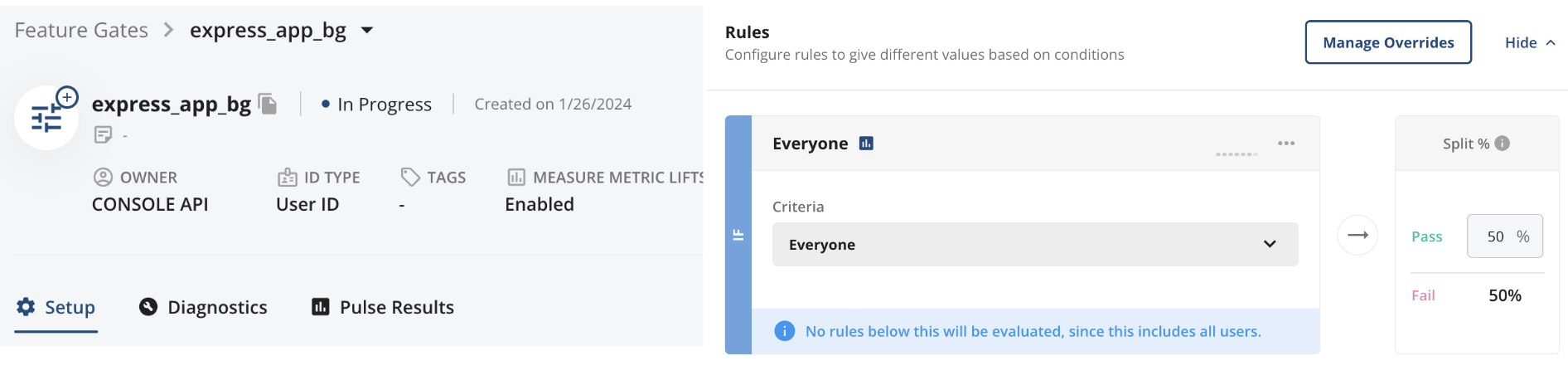The height and width of the screenshot is (385, 1568).
Task: Click the pulse chart icon beside Everyone
Action: [x=866, y=144]
